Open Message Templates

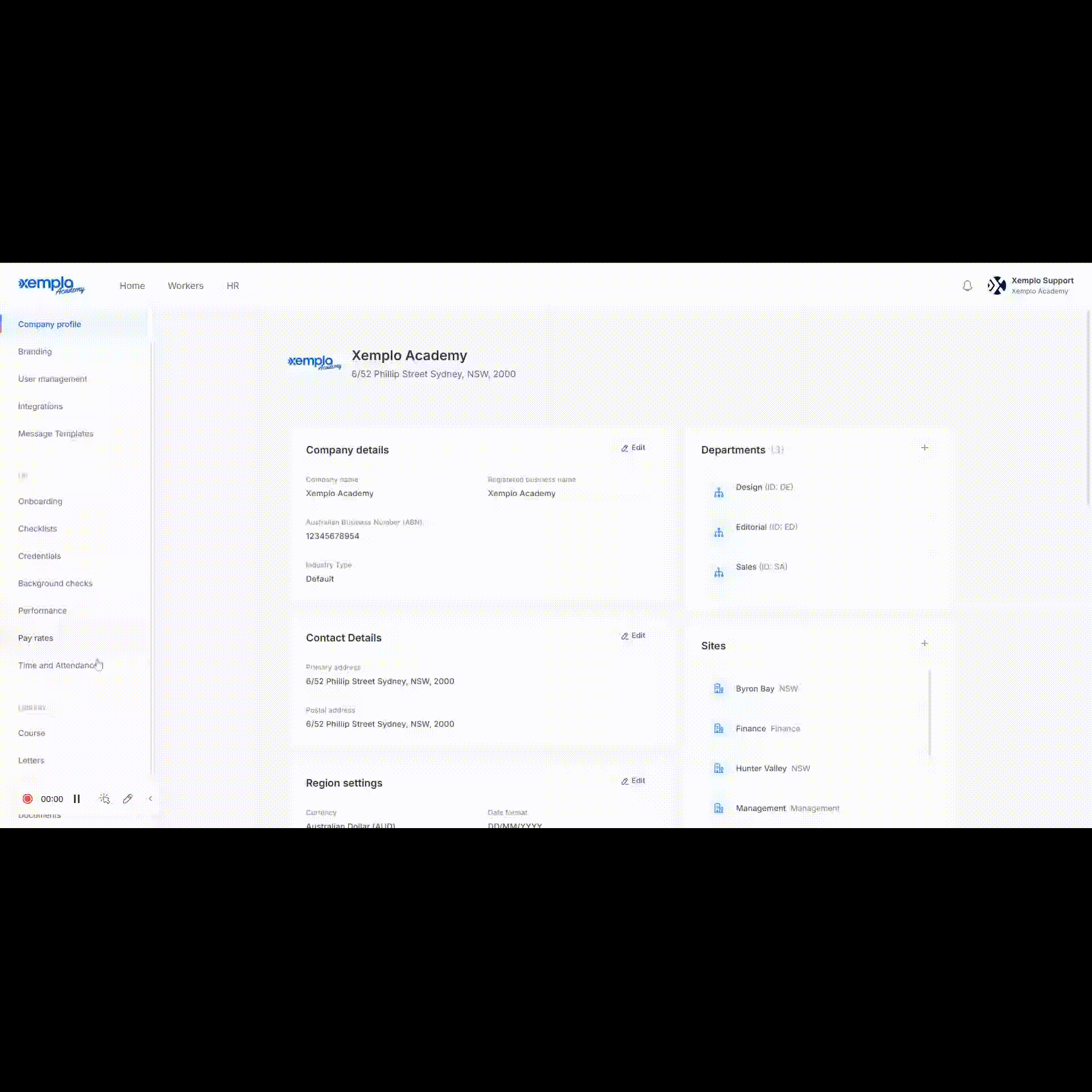(x=56, y=433)
